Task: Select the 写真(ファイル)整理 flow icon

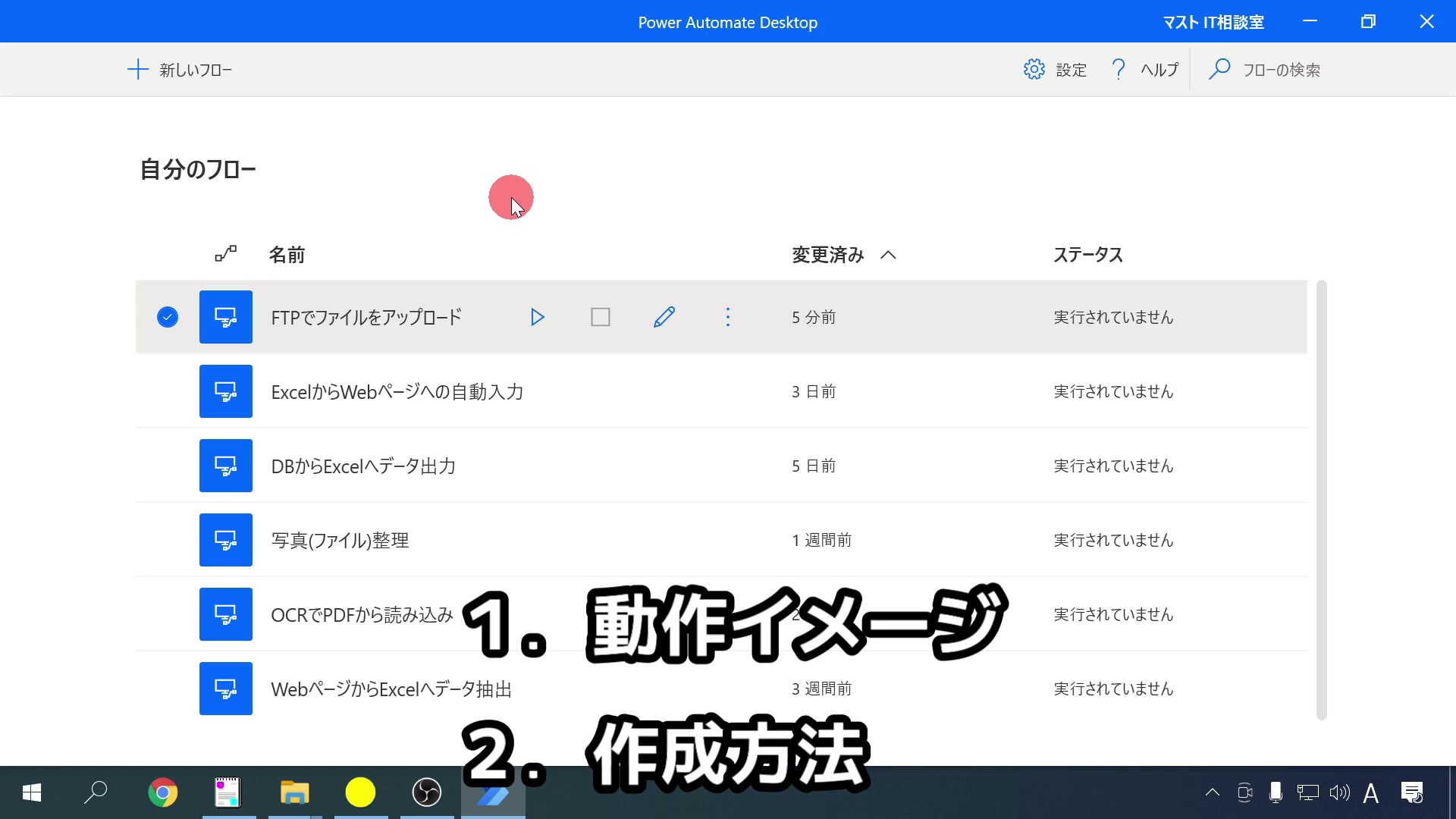Action: pyautogui.click(x=226, y=540)
